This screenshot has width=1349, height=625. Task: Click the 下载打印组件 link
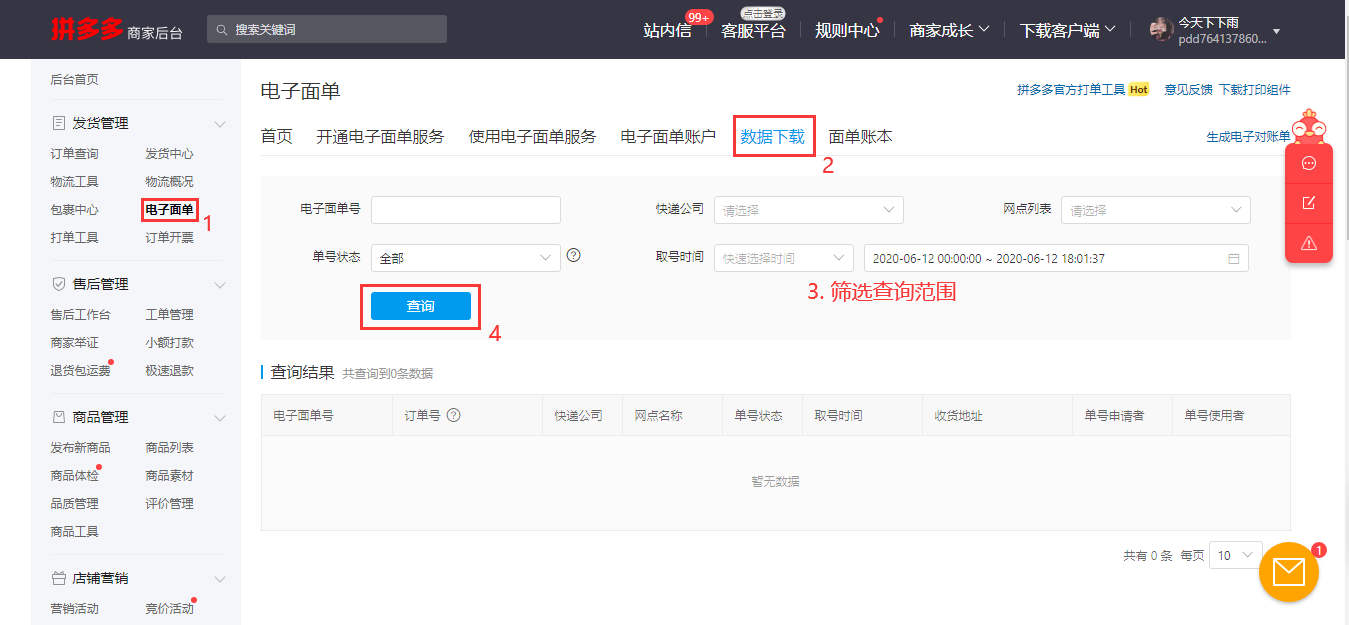pyautogui.click(x=1254, y=90)
